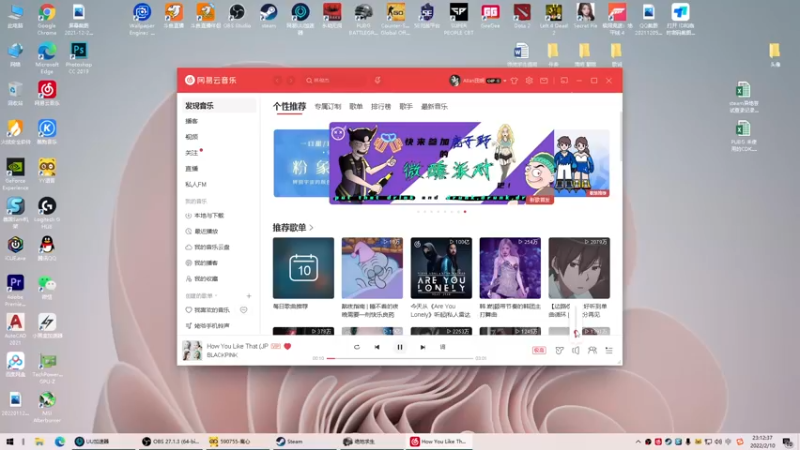Open the daily recommendation calendar thumbnail
The width and height of the screenshot is (800, 450).
click(x=303, y=268)
